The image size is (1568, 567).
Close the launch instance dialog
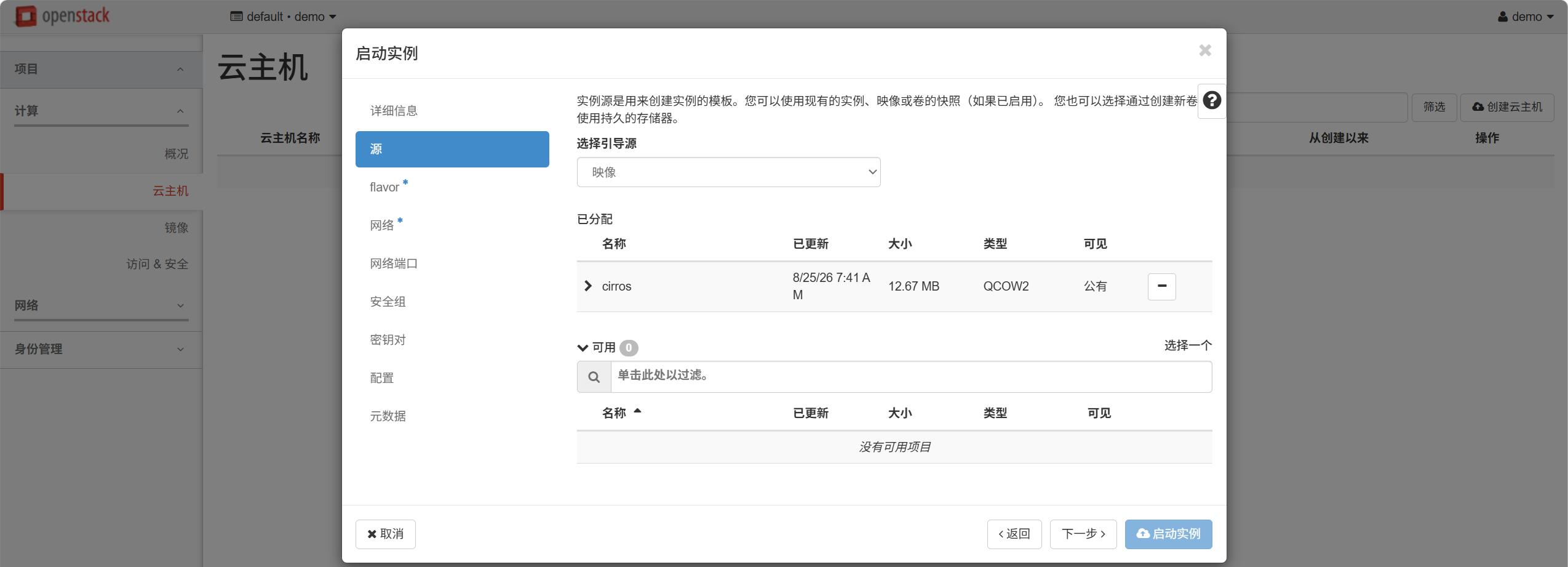click(1205, 50)
